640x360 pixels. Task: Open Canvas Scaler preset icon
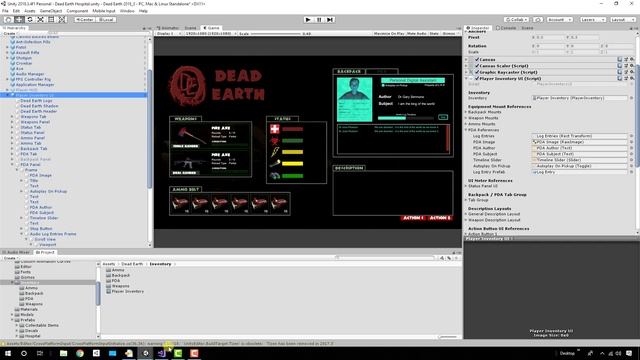tap(626, 66)
